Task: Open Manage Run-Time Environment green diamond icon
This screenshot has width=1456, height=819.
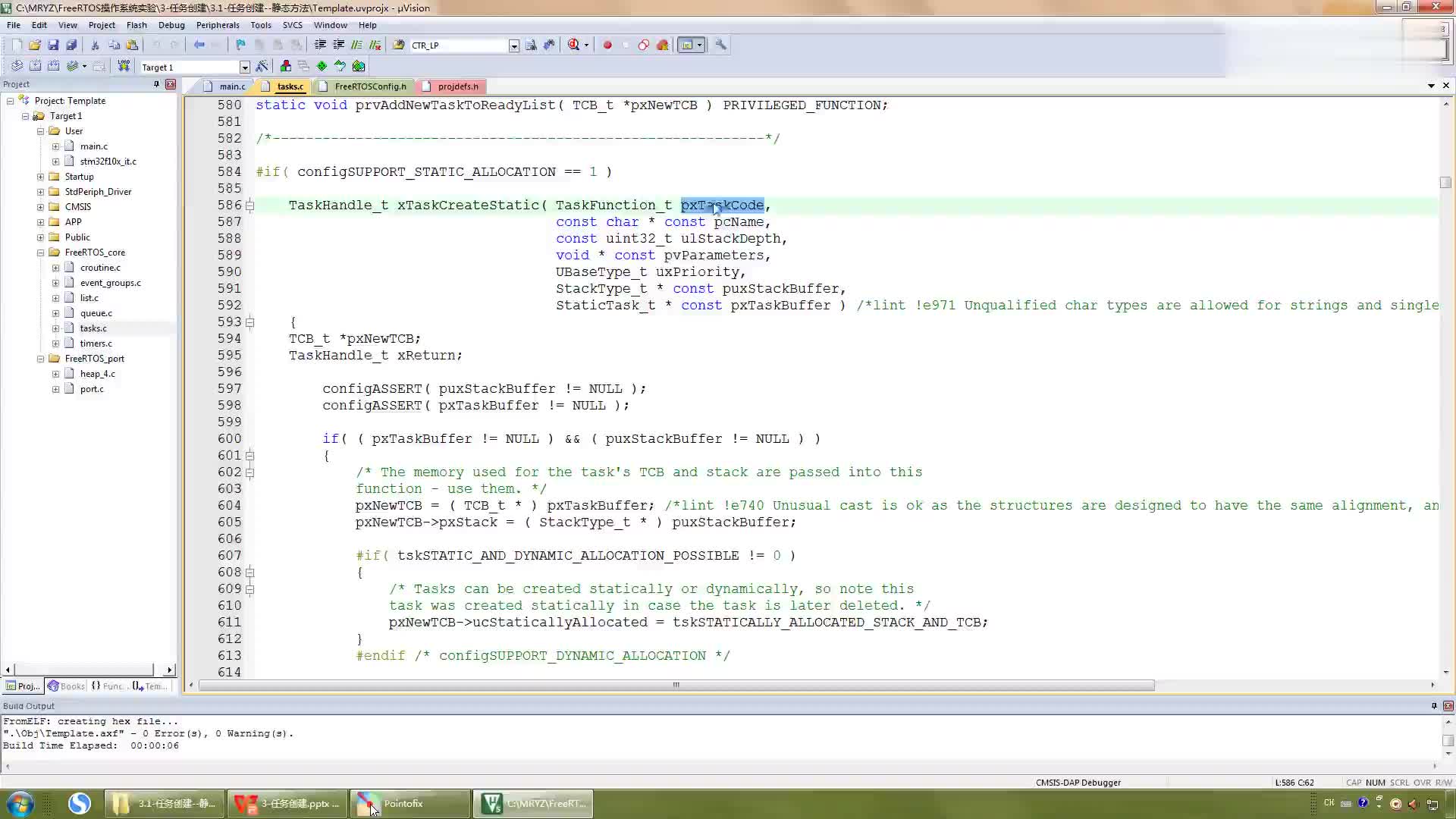Action: 322,66
